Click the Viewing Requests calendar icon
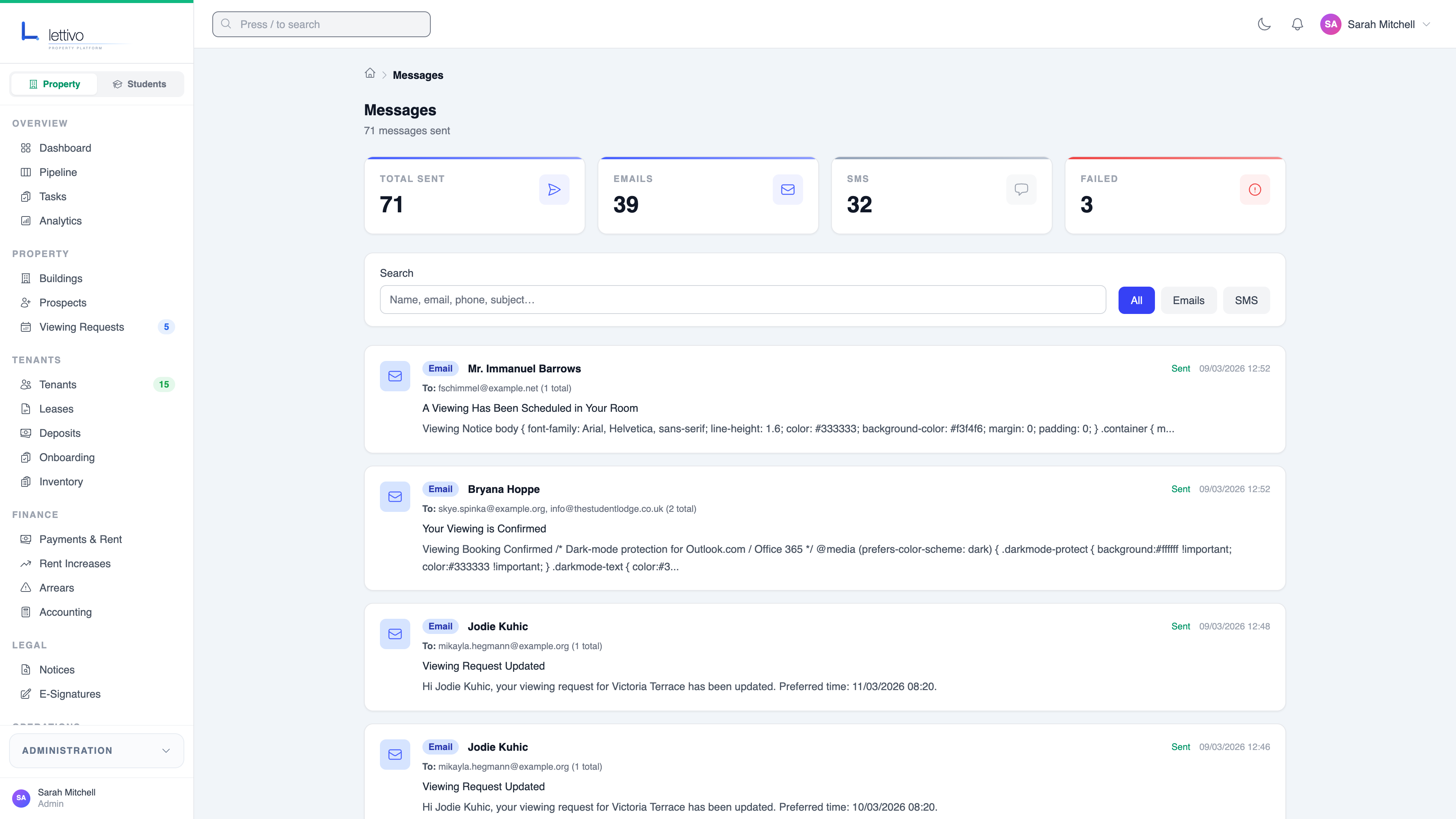1456x819 pixels. [x=27, y=327]
